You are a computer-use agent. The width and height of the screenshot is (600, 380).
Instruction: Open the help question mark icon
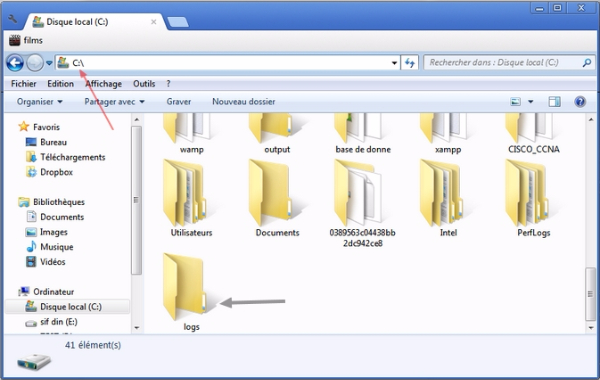(580, 102)
